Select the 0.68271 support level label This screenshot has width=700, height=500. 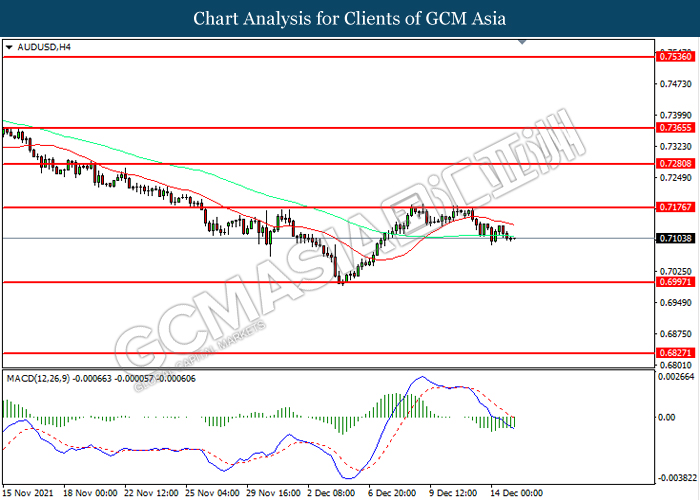click(675, 353)
